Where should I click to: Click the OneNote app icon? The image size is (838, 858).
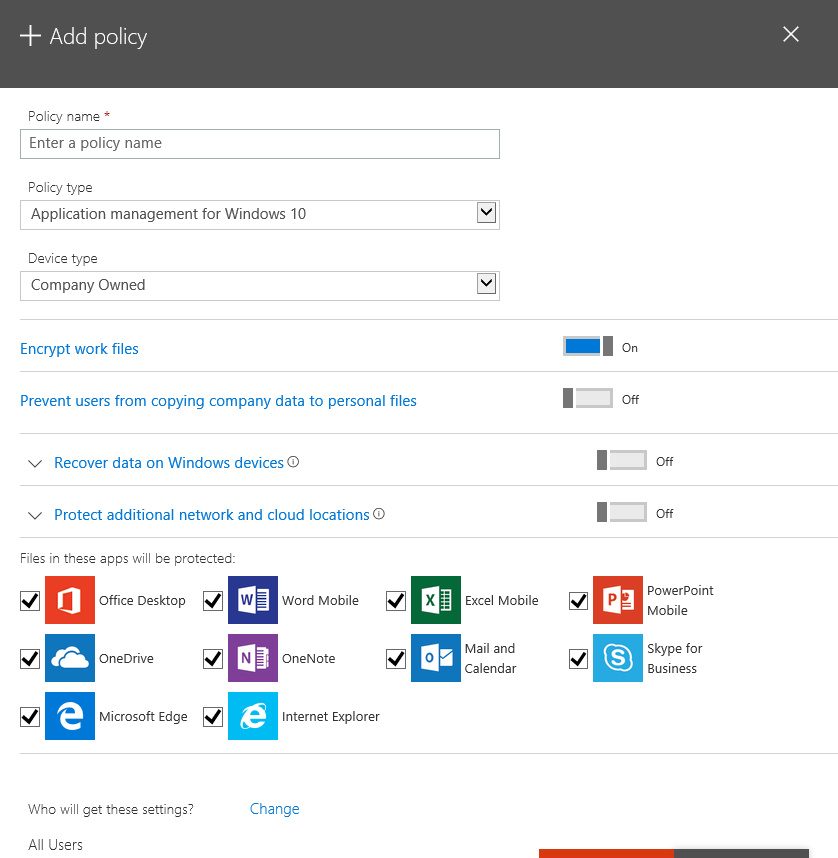pos(252,658)
